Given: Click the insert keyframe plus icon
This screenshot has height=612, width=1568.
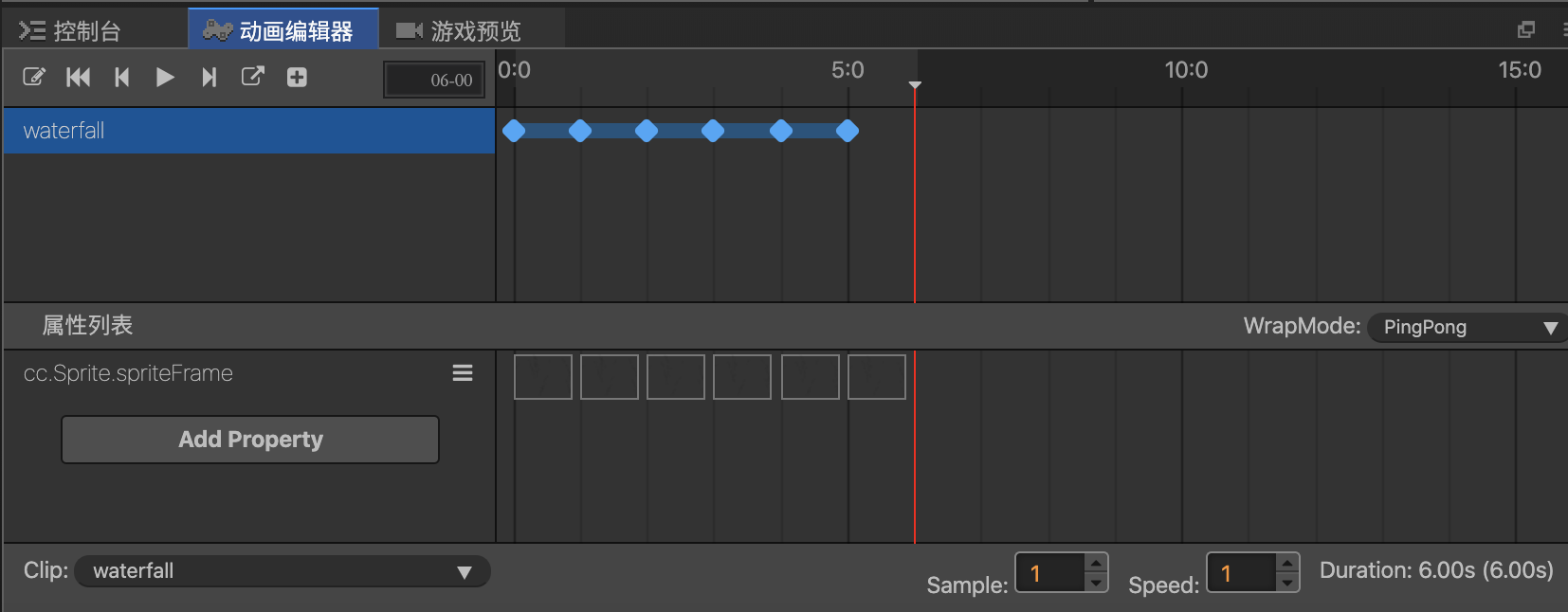Looking at the screenshot, I should [x=297, y=78].
